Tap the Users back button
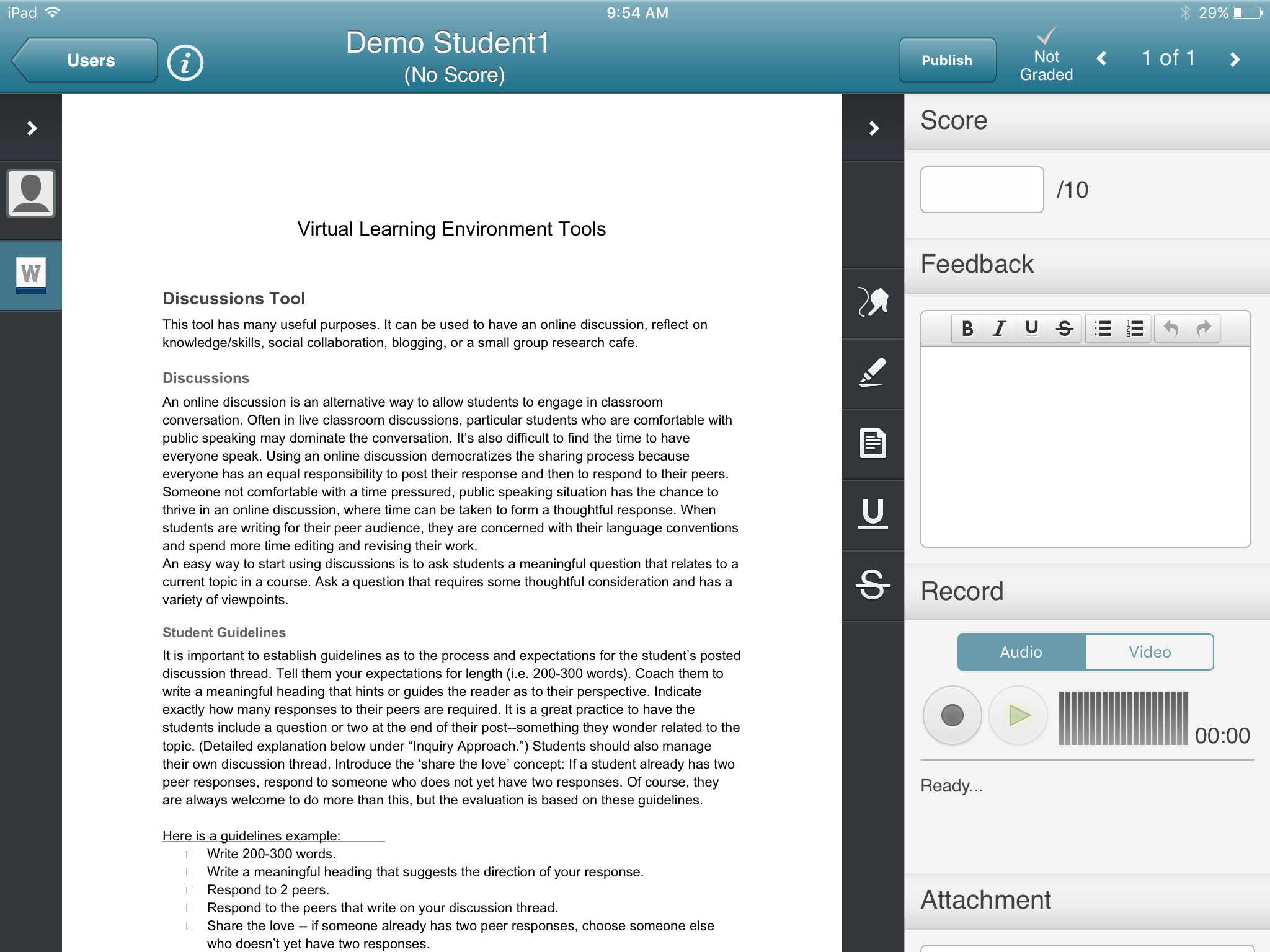The height and width of the screenshot is (952, 1270). click(85, 60)
